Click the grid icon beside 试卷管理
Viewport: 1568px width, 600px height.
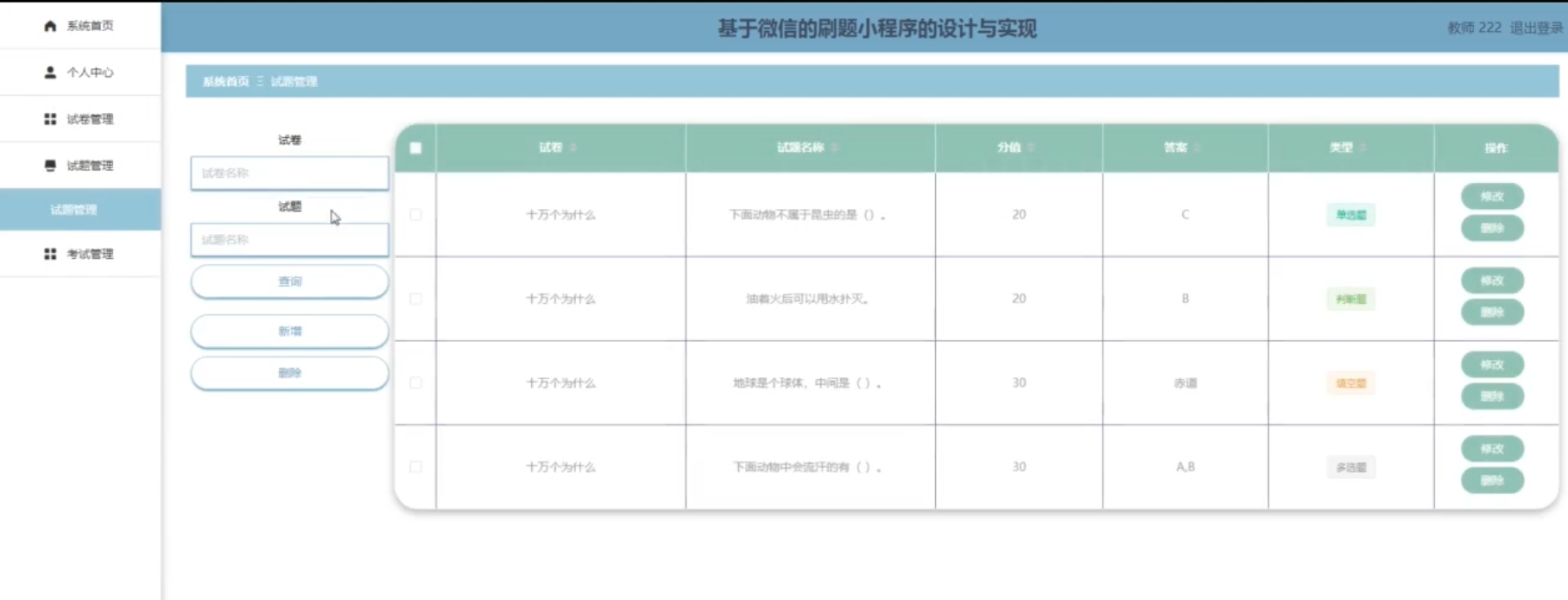coord(50,119)
